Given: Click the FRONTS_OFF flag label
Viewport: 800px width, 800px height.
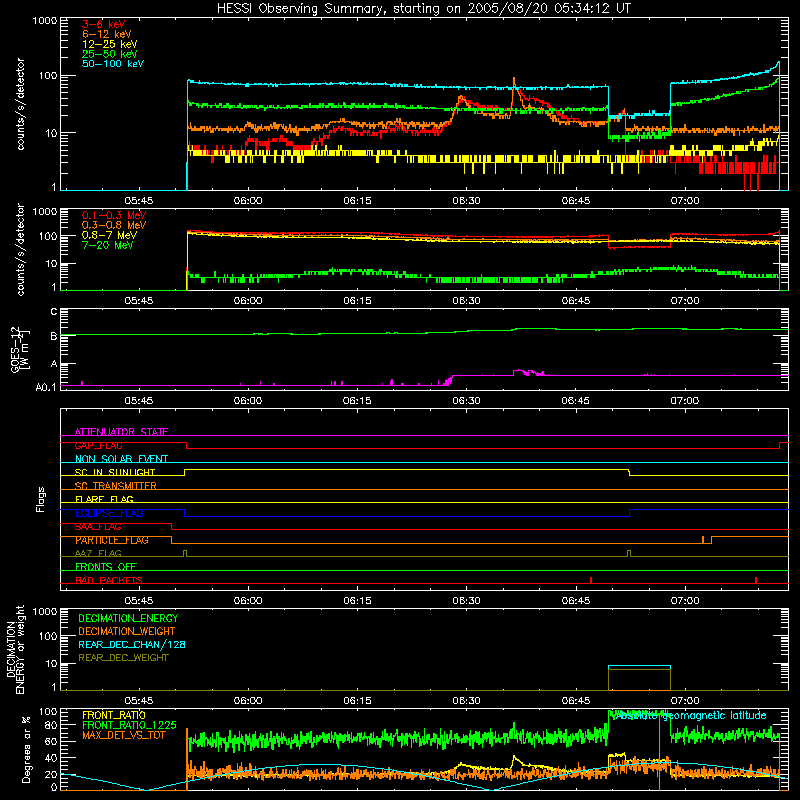Looking at the screenshot, I should point(106,567).
